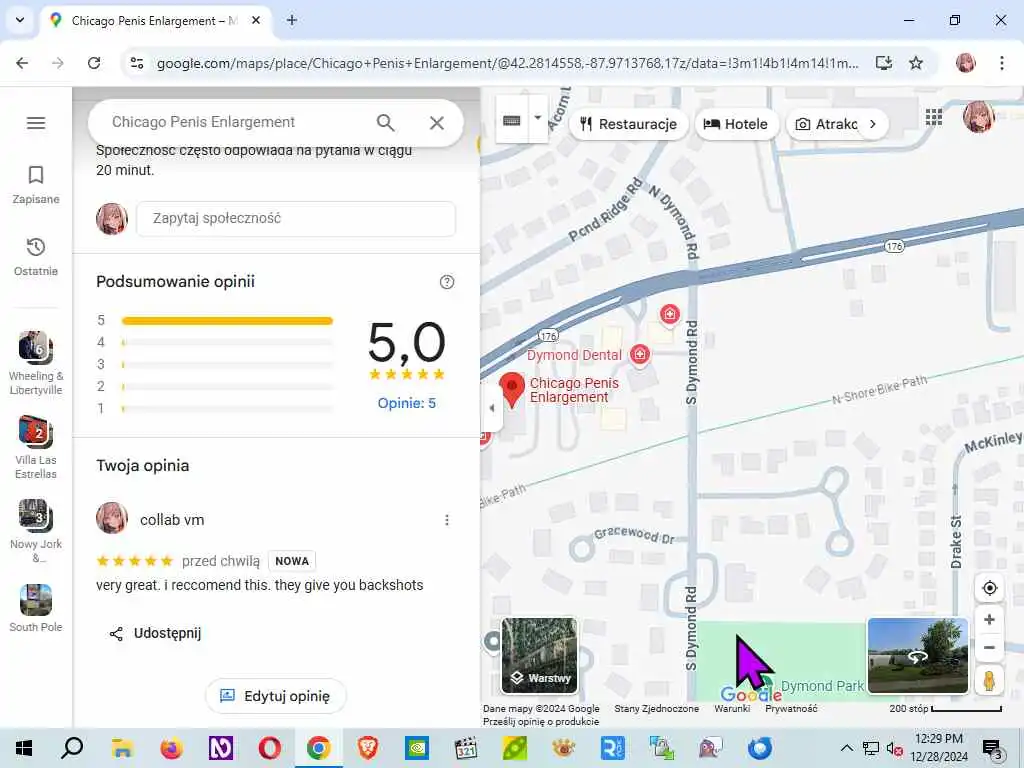This screenshot has height=768, width=1024.
Task: Select the 4-star rating bar
Action: pyautogui.click(x=227, y=342)
